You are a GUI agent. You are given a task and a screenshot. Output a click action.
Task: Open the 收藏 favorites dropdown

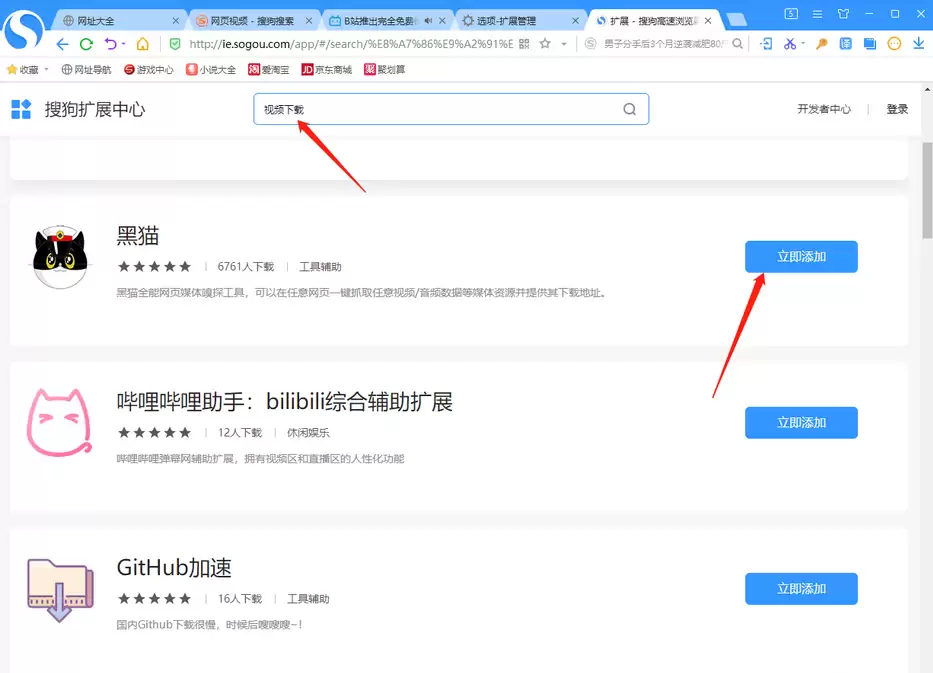click(27, 70)
